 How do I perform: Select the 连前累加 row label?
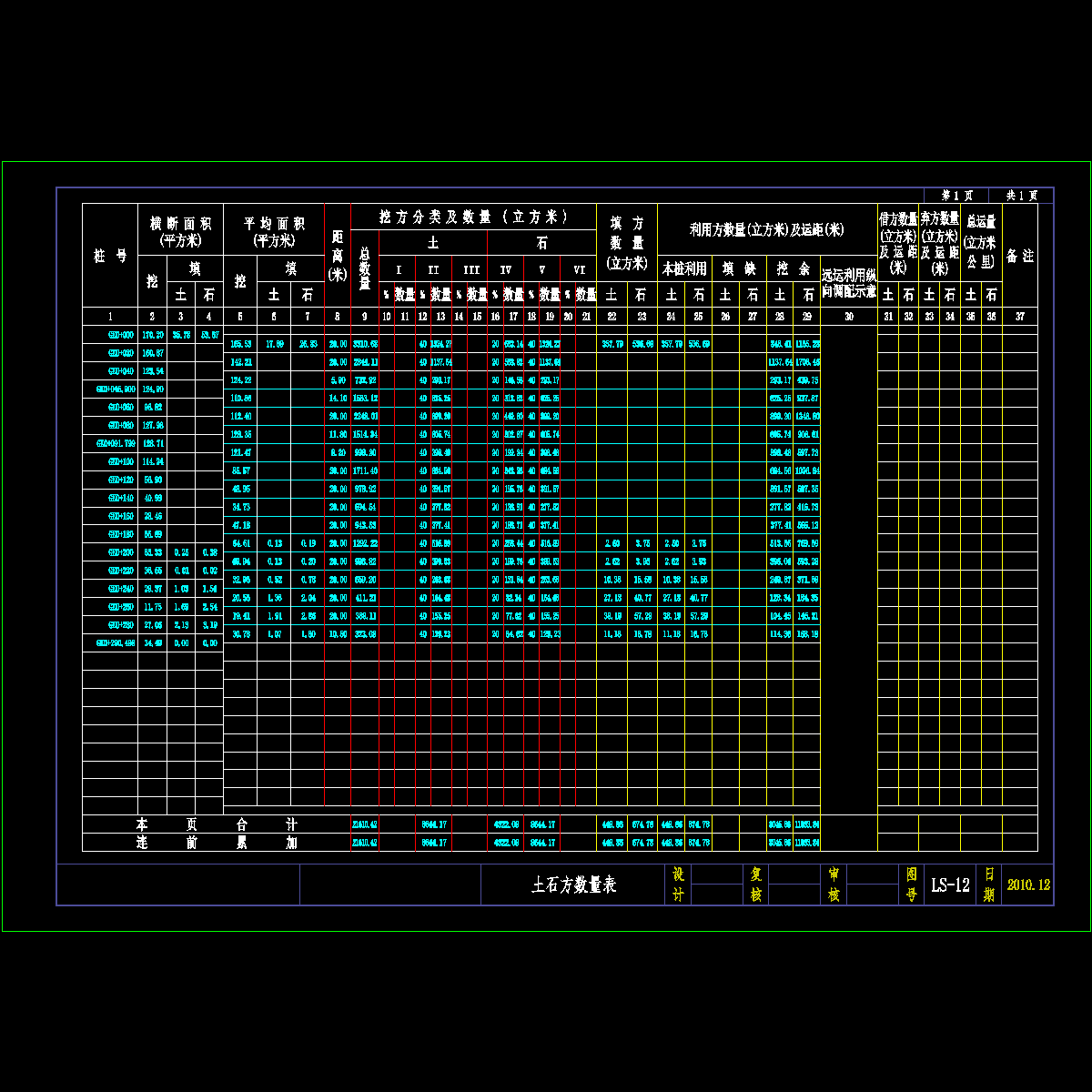click(x=217, y=842)
